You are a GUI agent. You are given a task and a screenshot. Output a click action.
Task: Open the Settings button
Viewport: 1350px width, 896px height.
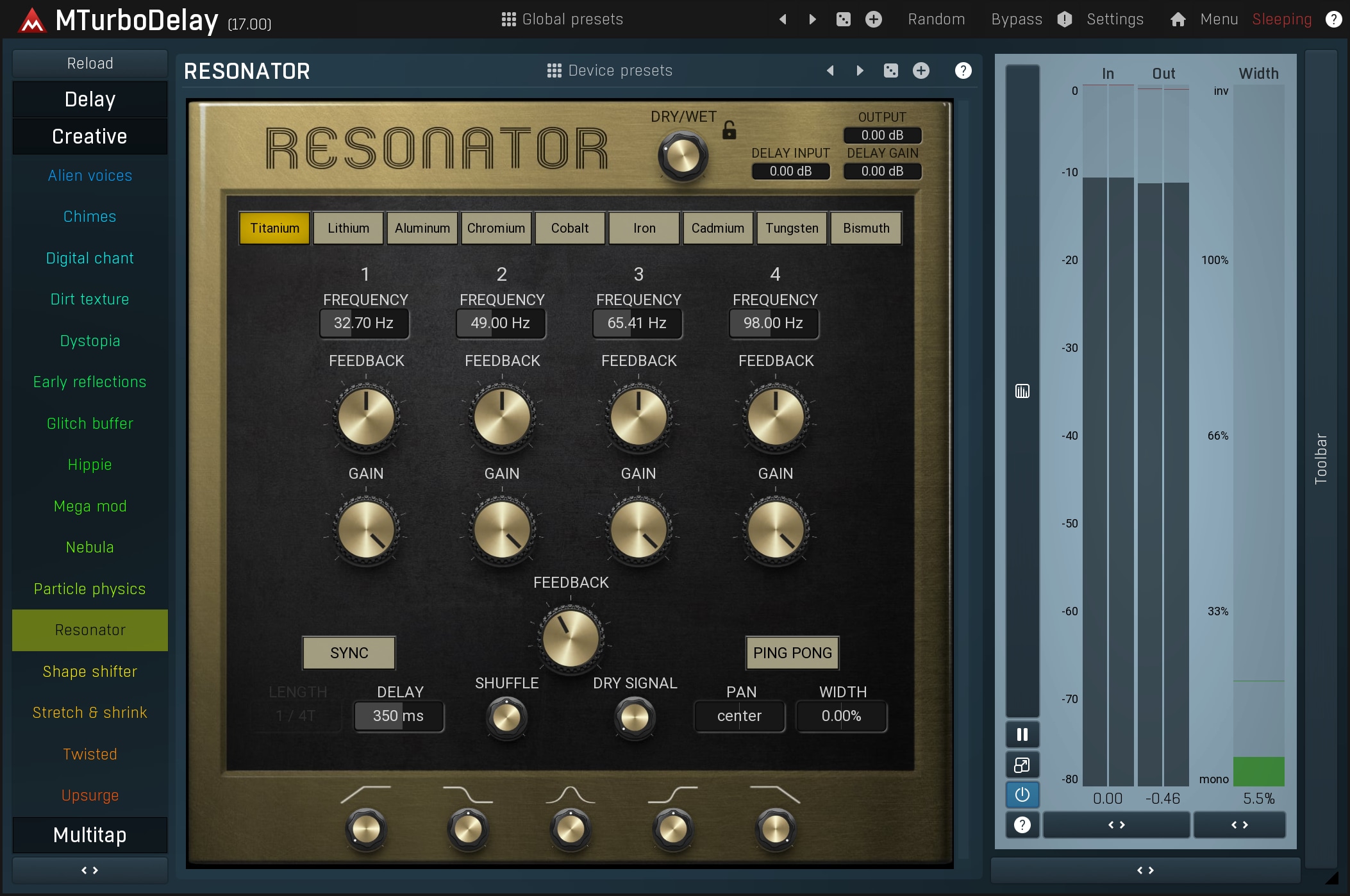(x=1114, y=19)
